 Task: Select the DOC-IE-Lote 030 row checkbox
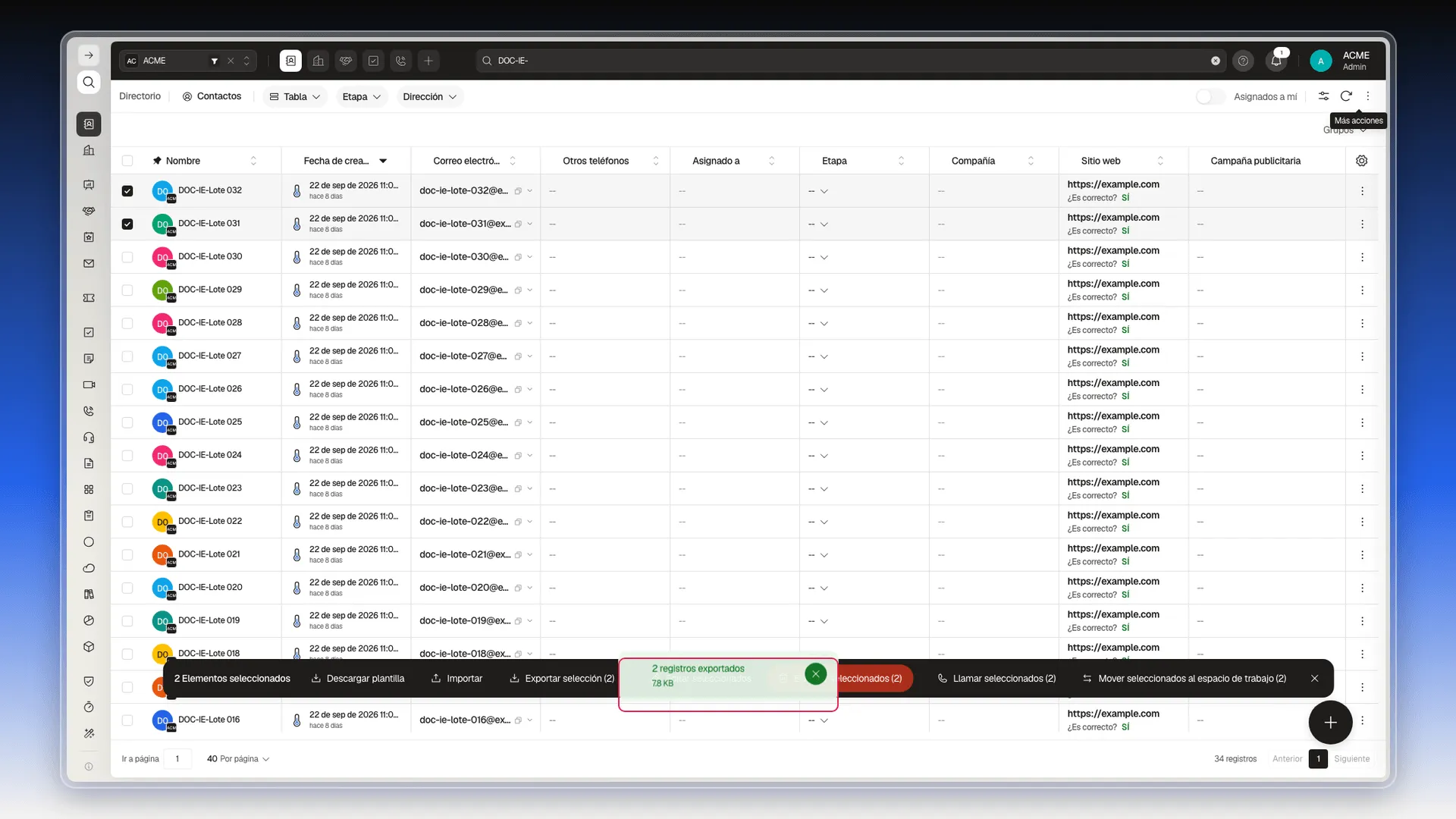(x=127, y=257)
